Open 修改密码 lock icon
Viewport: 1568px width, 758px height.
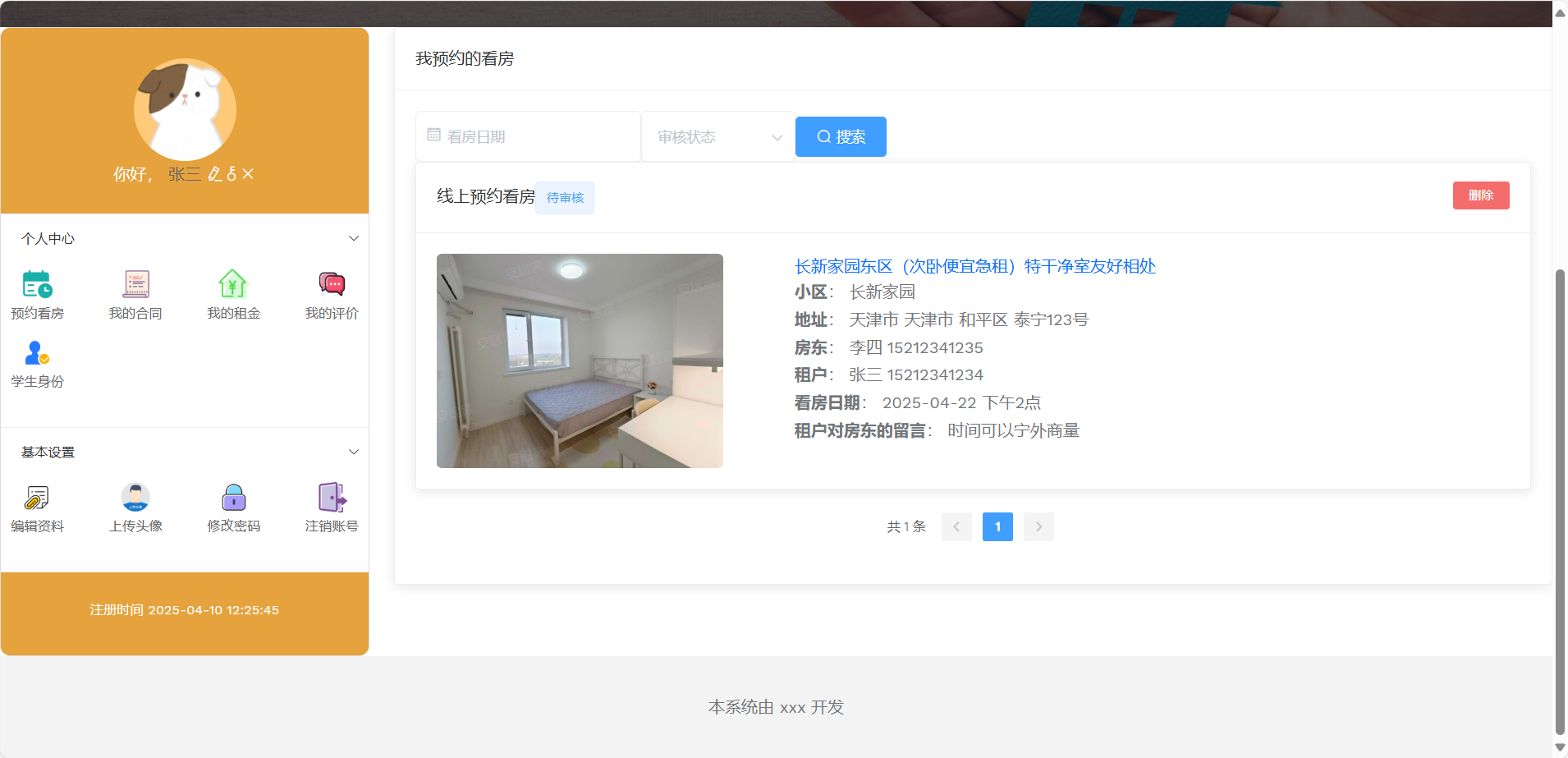click(x=234, y=497)
